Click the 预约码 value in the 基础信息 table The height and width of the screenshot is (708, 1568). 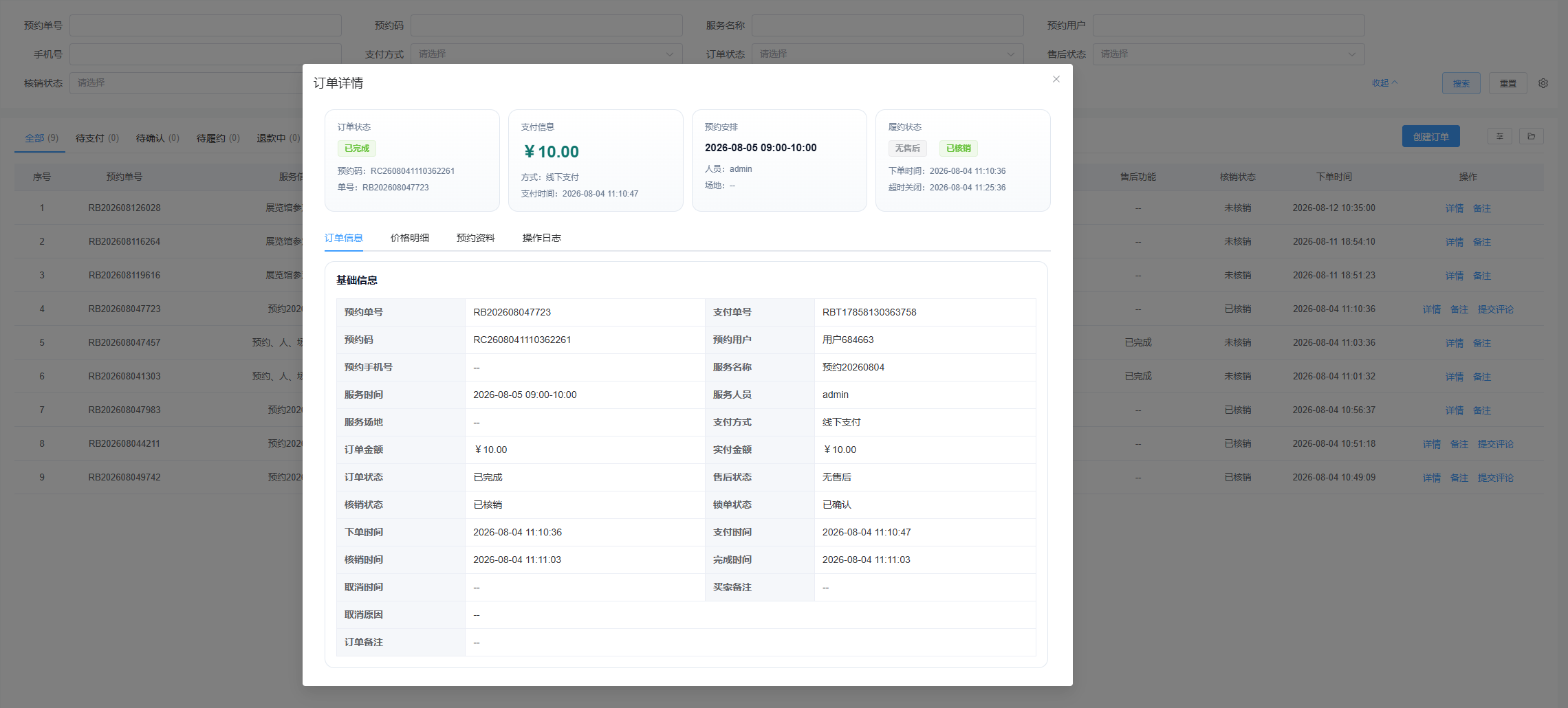(522, 340)
